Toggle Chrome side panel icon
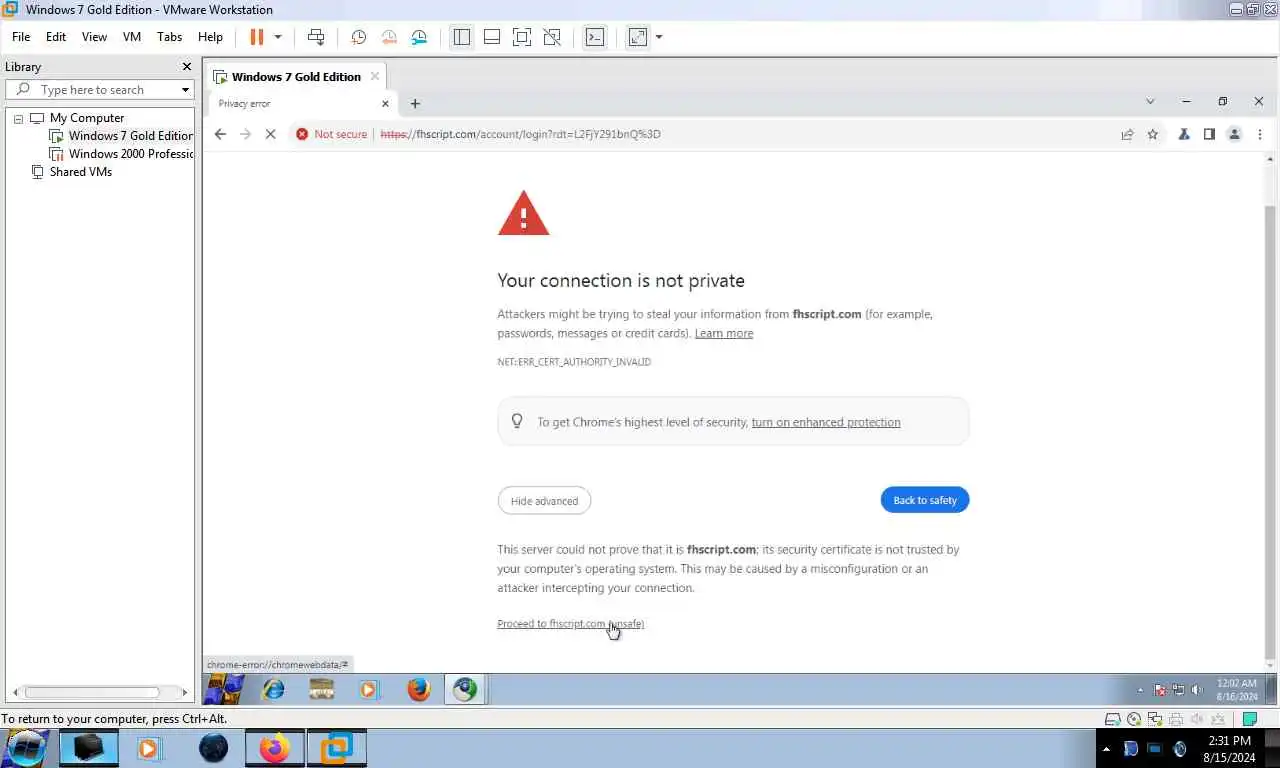The height and width of the screenshot is (768, 1280). coord(1209,134)
